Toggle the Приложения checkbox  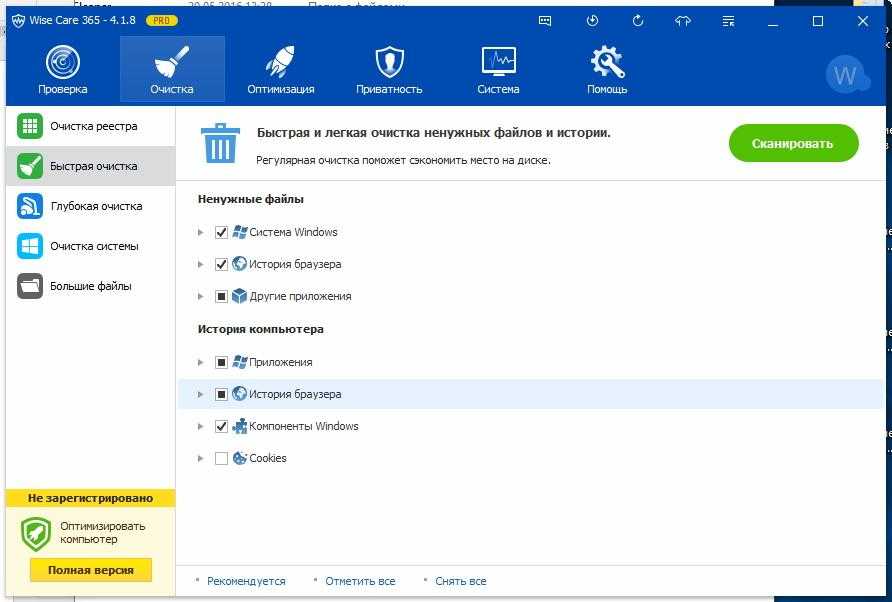(221, 362)
